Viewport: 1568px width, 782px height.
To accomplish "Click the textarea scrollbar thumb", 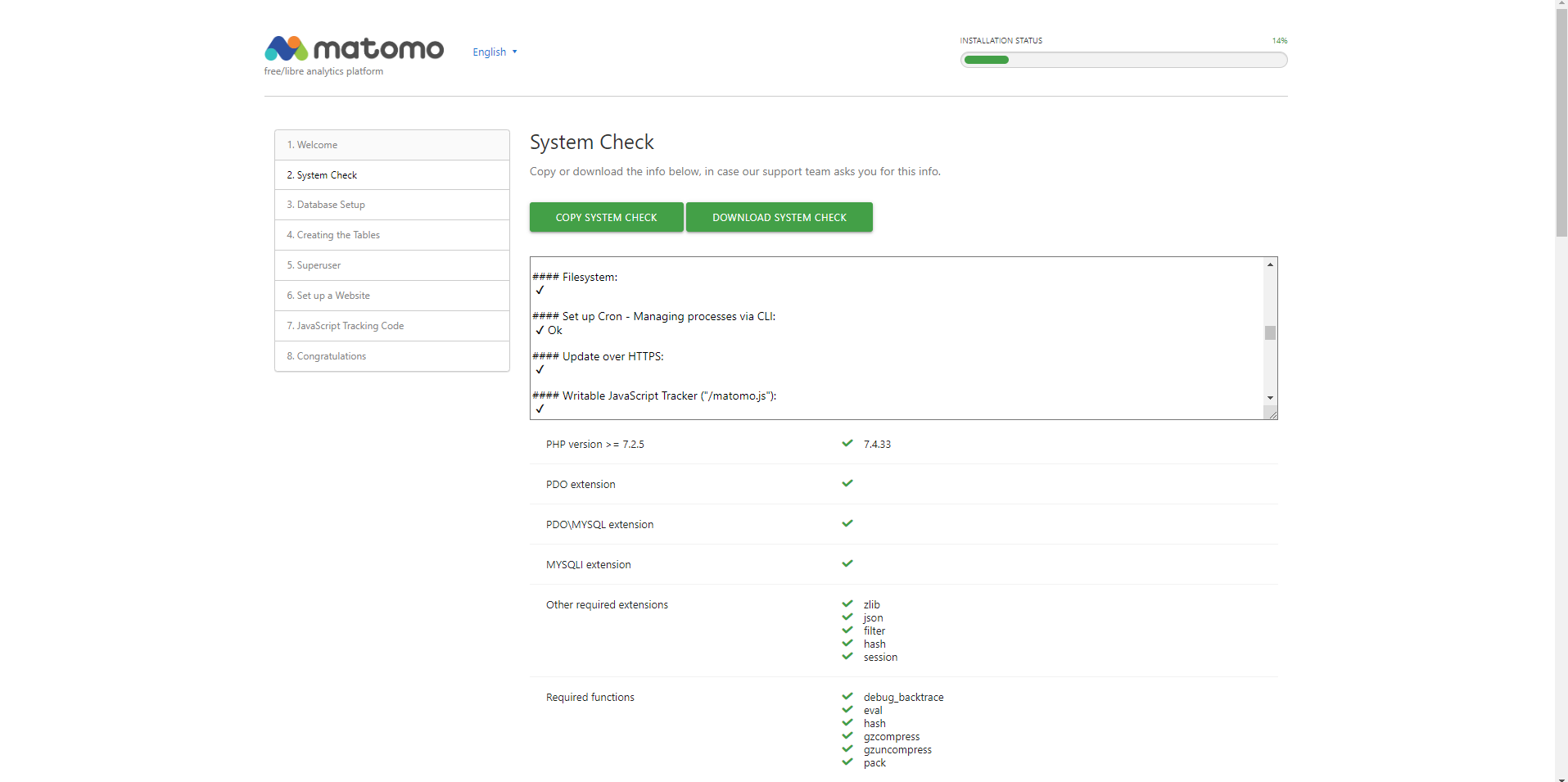I will pos(1270,332).
